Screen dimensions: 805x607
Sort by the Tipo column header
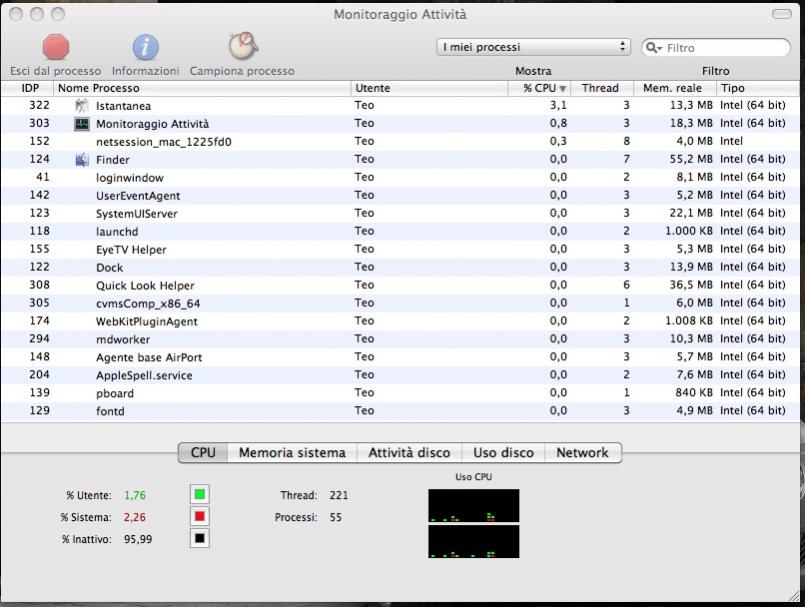pos(758,88)
